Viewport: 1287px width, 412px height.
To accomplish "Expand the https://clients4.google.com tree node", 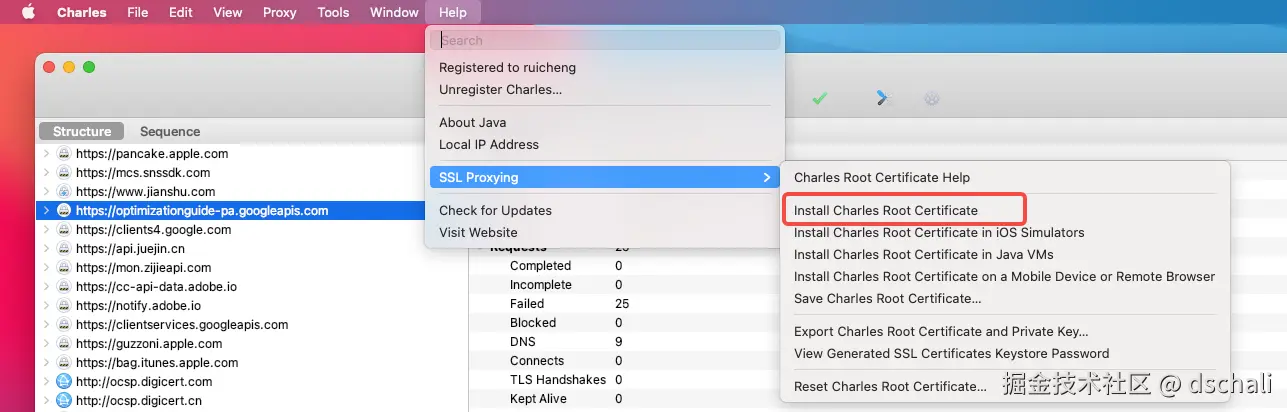I will pyautogui.click(x=46, y=230).
